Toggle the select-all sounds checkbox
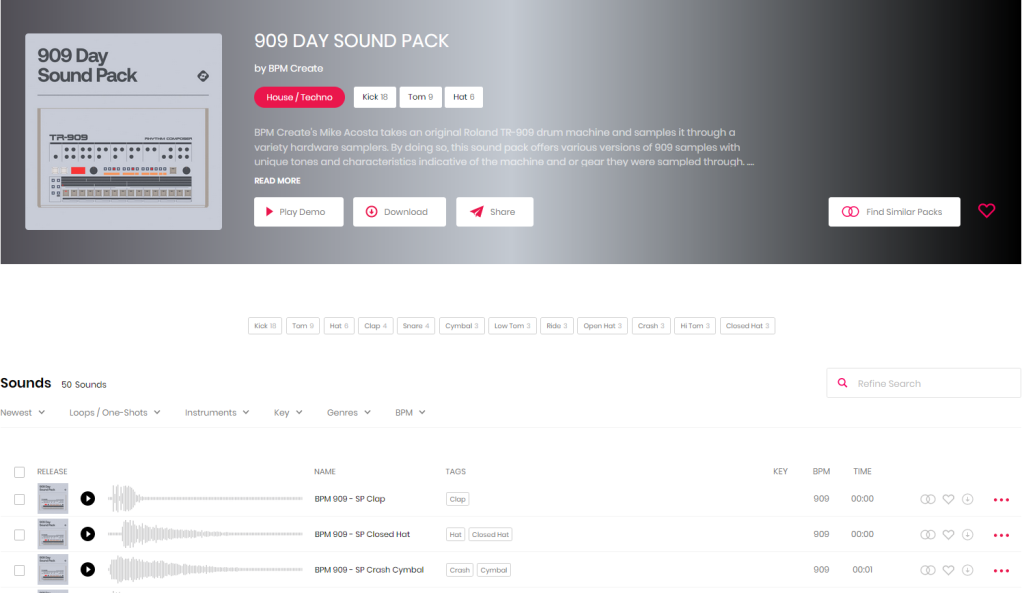This screenshot has width=1024, height=593. (19, 472)
